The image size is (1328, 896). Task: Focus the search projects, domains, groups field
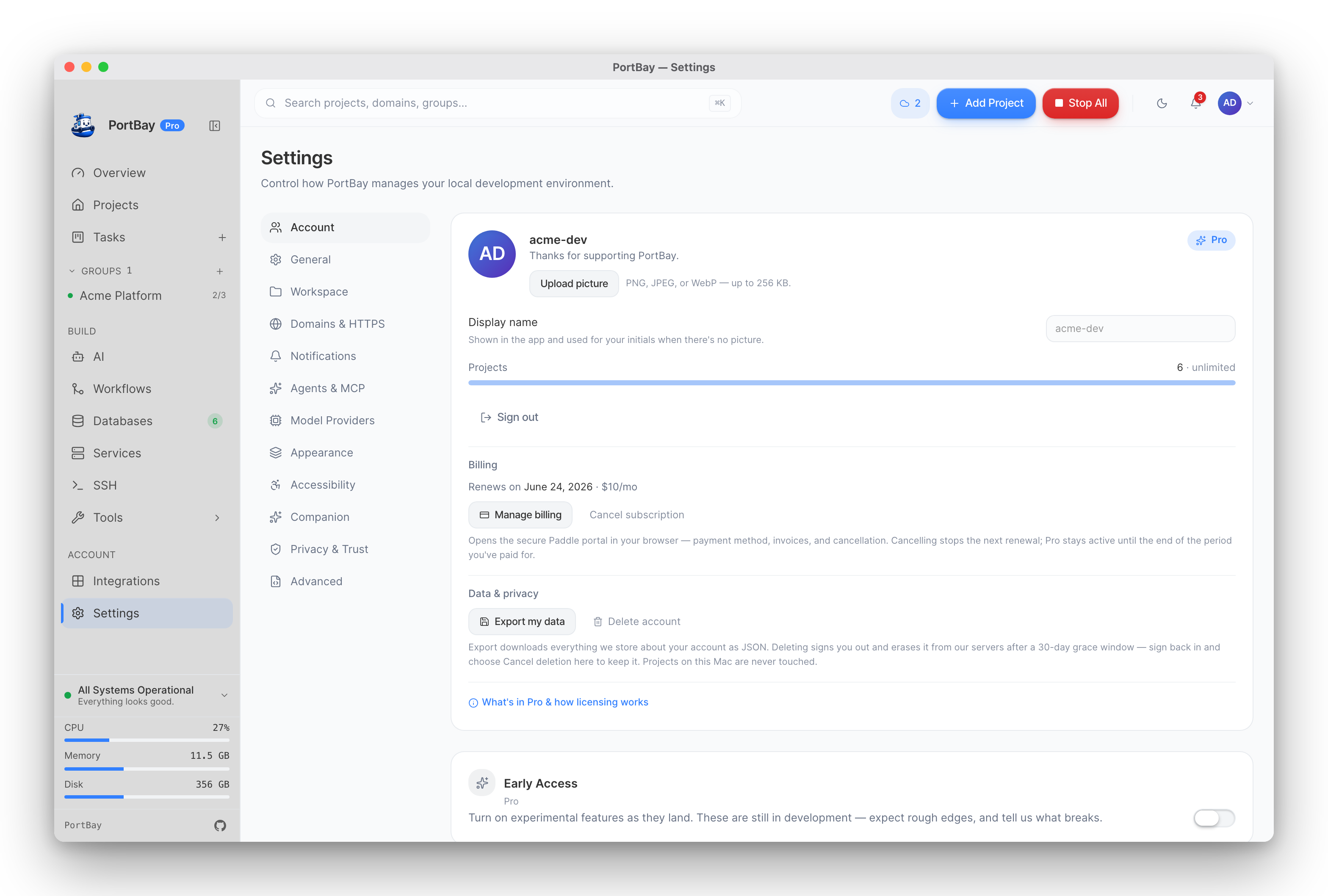pos(498,103)
